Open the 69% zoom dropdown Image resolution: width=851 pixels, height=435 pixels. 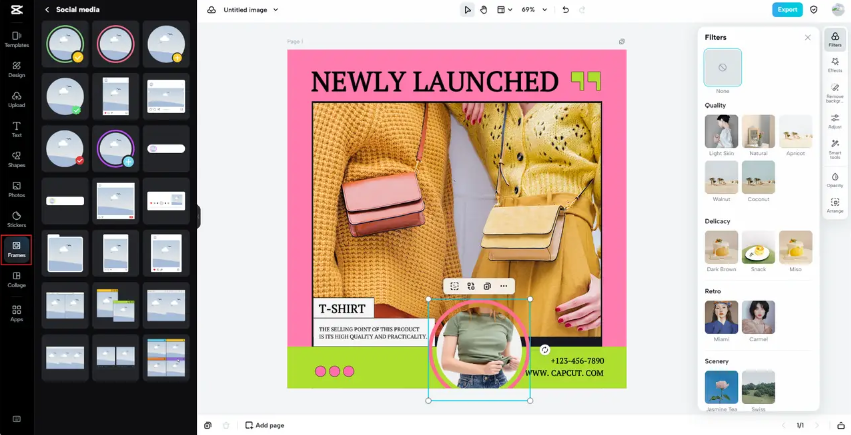[x=534, y=10]
